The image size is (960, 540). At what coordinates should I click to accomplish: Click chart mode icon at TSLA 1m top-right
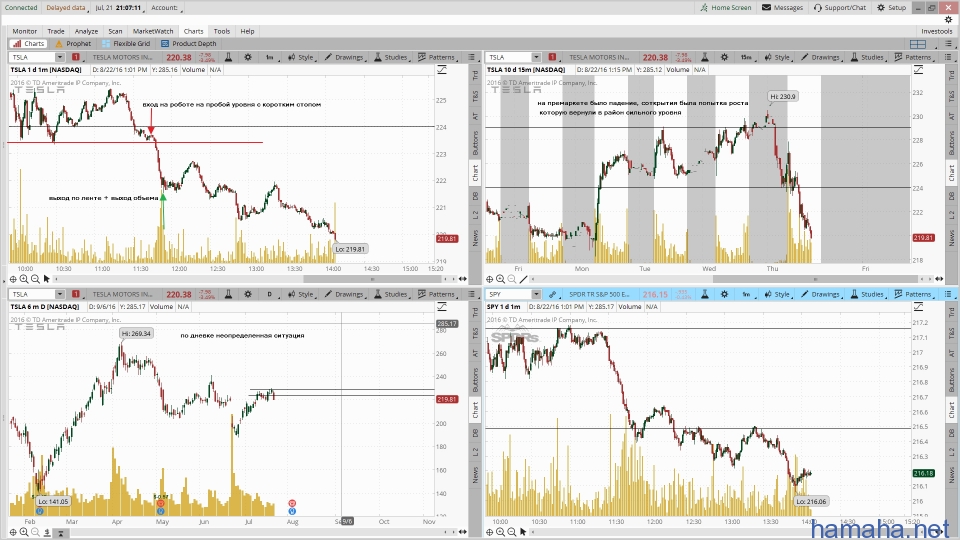[441, 70]
